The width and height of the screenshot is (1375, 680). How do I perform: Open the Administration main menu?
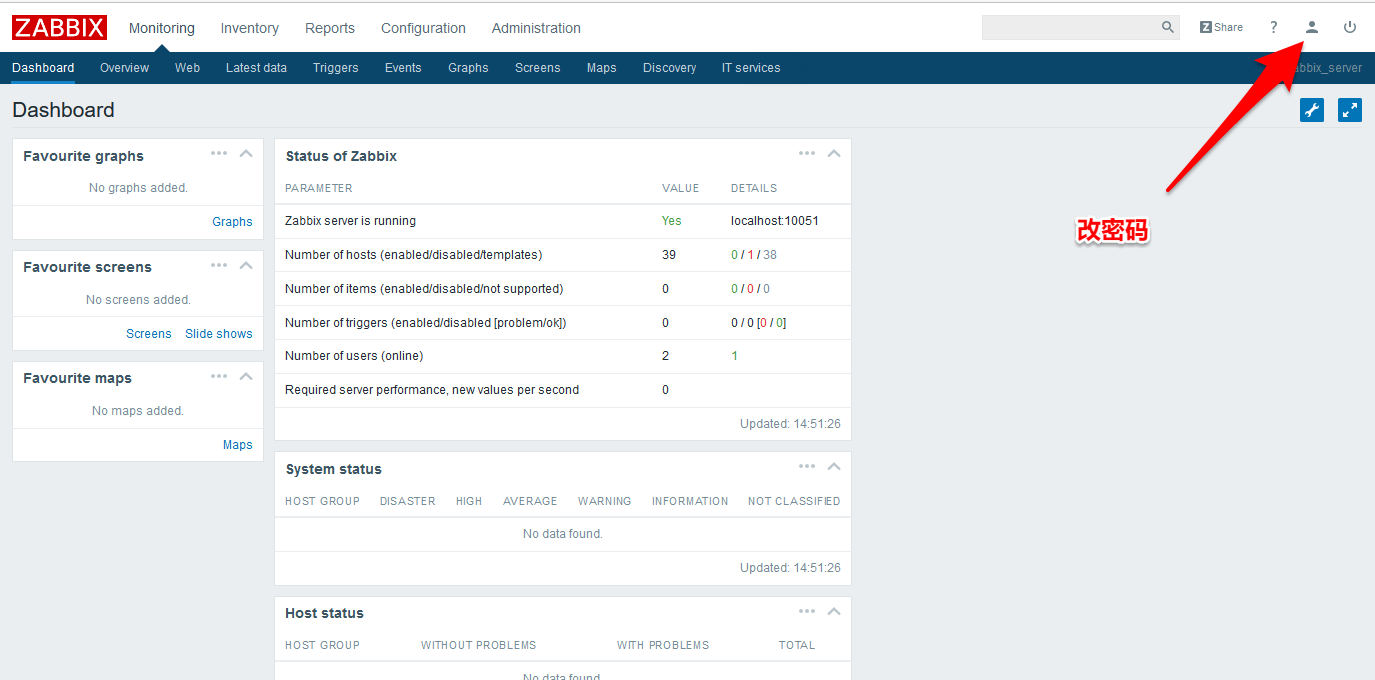(x=536, y=28)
